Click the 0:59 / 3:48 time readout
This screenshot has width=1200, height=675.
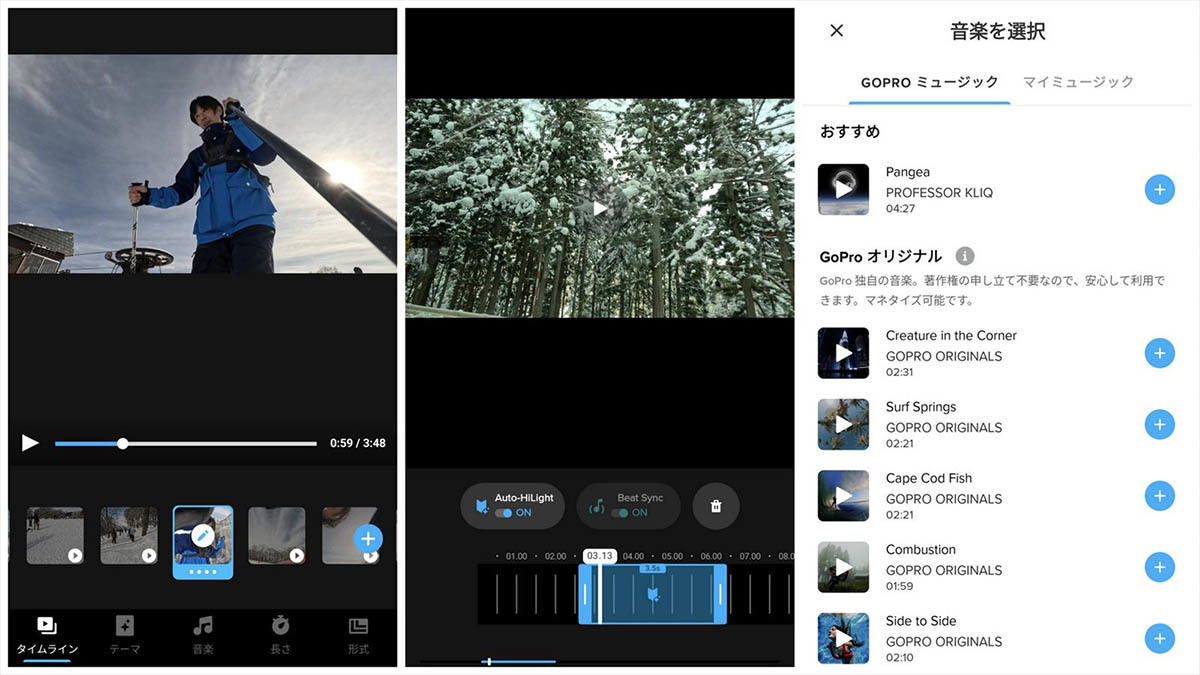(x=358, y=443)
